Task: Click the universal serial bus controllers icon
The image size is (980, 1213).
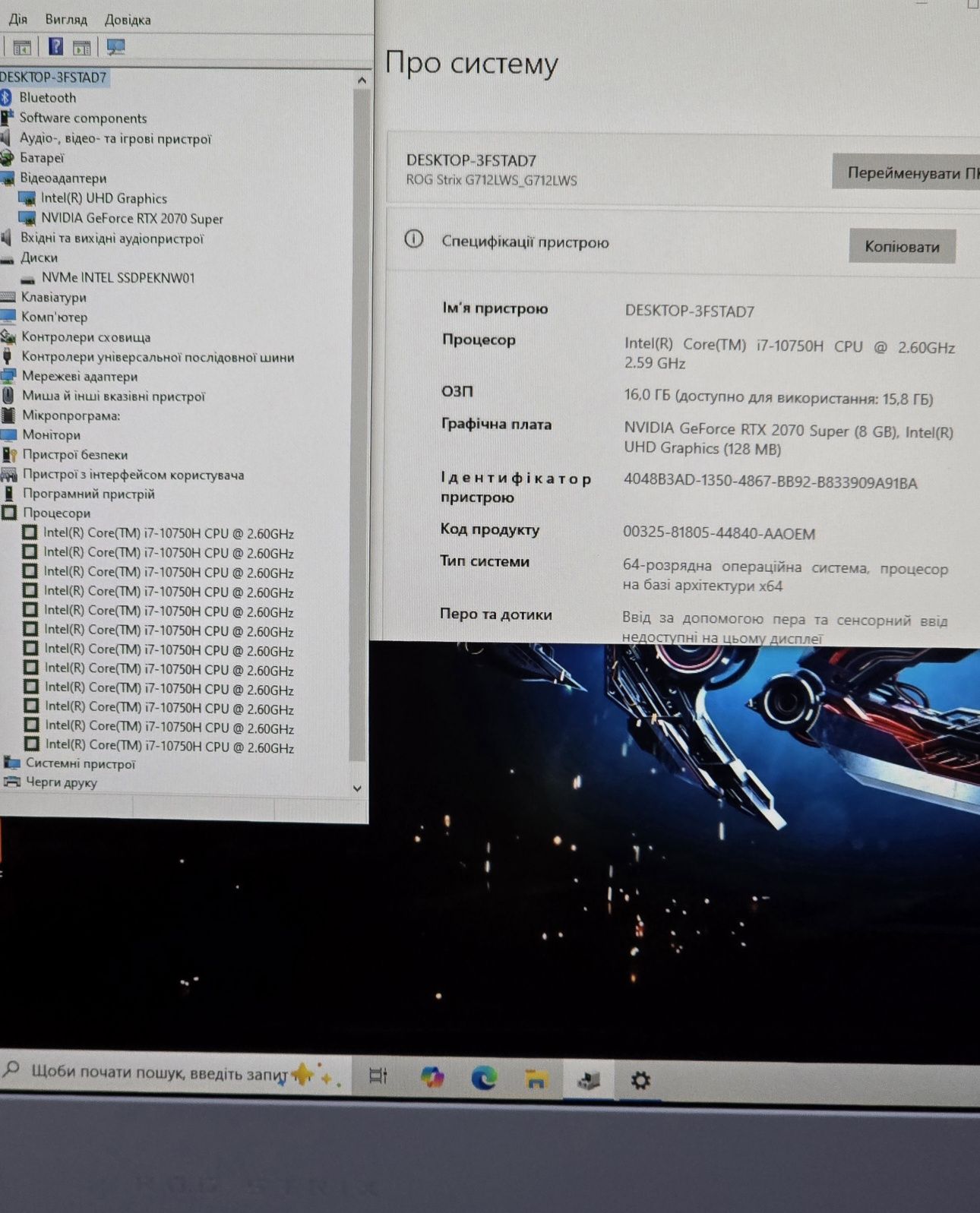Action: 8,356
